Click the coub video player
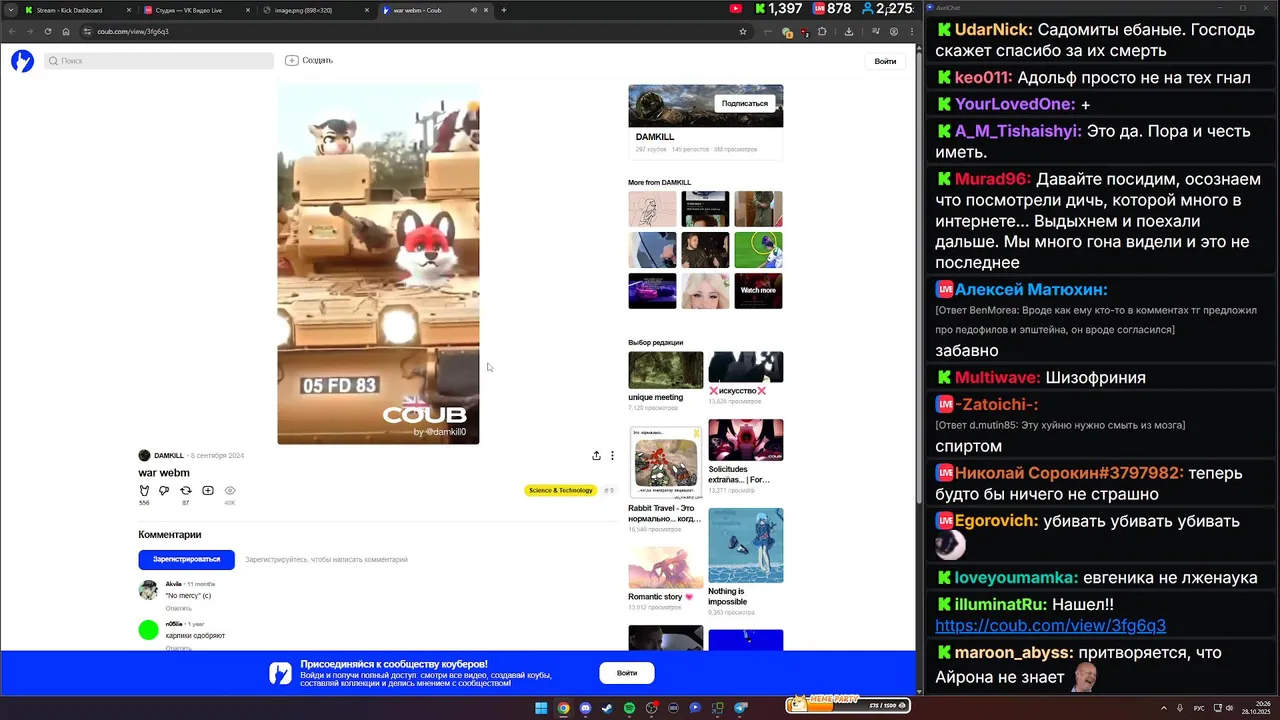Viewport: 1280px width, 720px height. (378, 264)
